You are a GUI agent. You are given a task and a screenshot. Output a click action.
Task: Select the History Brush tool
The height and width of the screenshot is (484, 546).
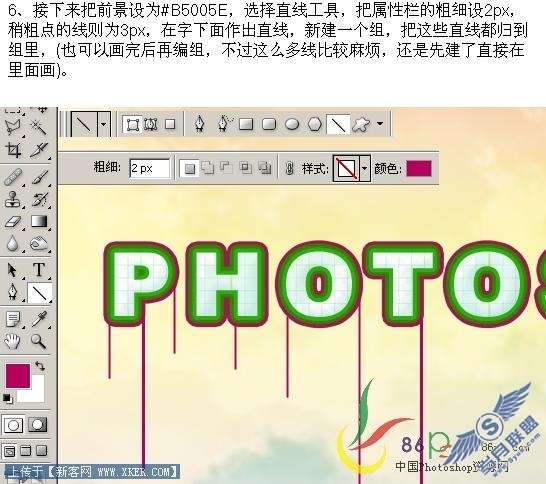pyautogui.click(x=39, y=200)
